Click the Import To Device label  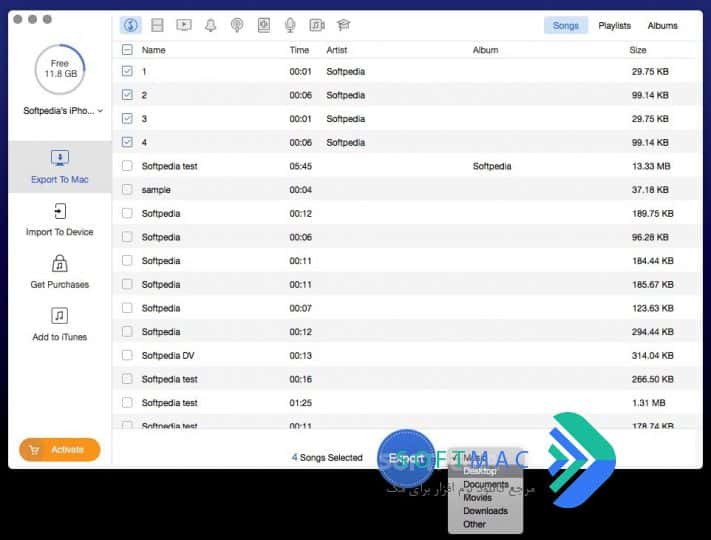tap(59, 232)
